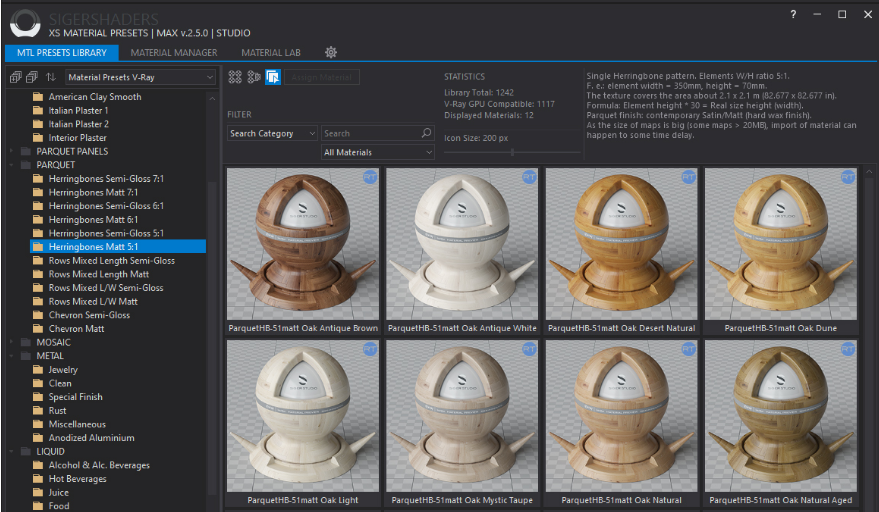879x512 pixels.
Task: Click RT badge on Oak Light thumbnail
Action: [370, 349]
